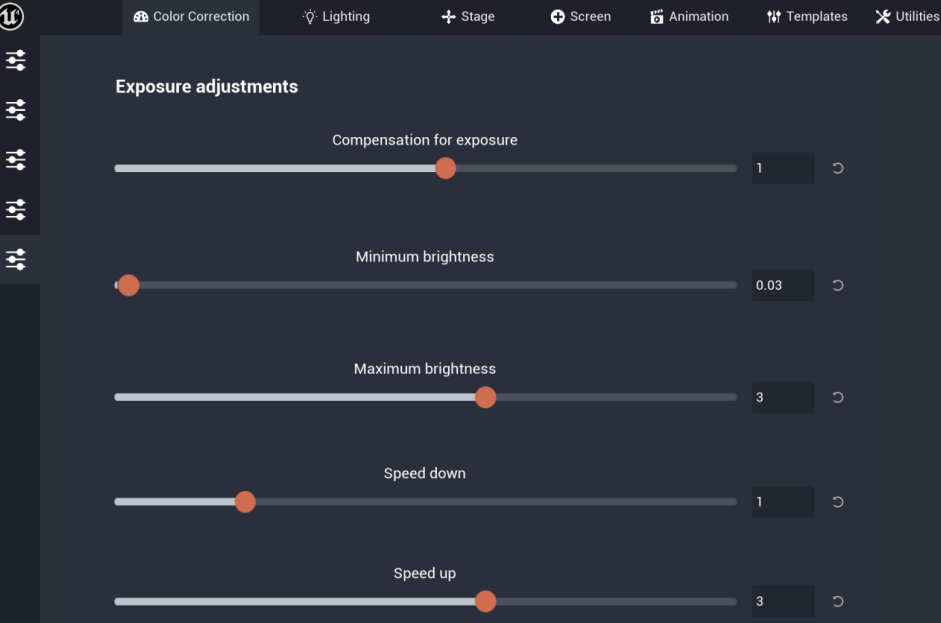
Task: Reset Maximum brightness value
Action: [838, 397]
